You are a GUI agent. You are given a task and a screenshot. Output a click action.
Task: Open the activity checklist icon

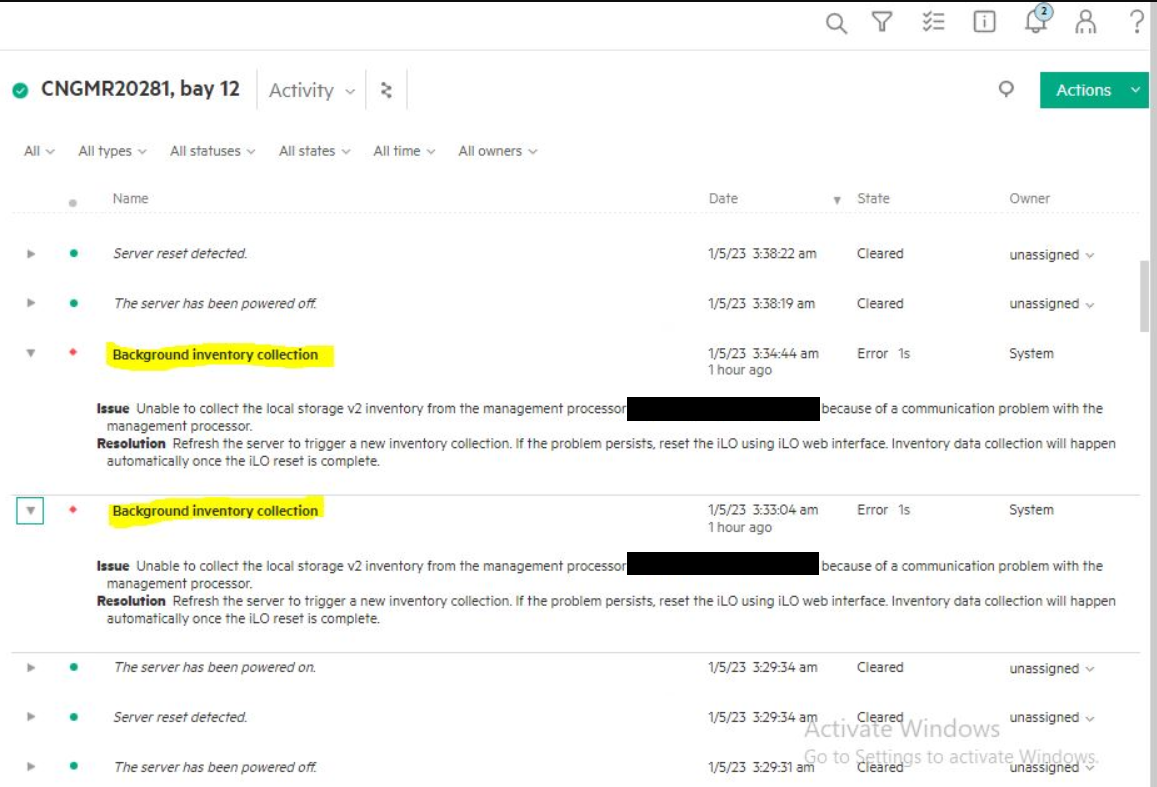(x=932, y=22)
